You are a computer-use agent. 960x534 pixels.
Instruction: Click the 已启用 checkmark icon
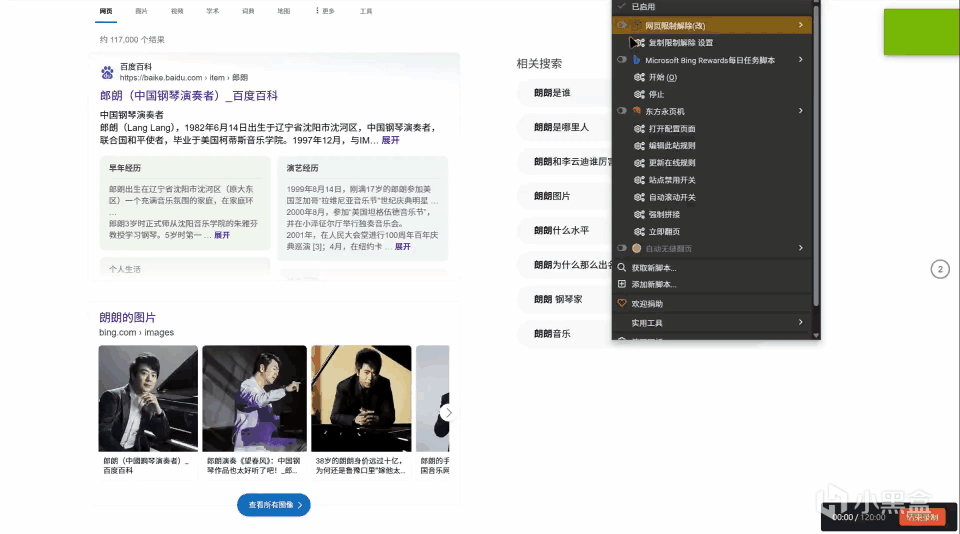point(621,6)
